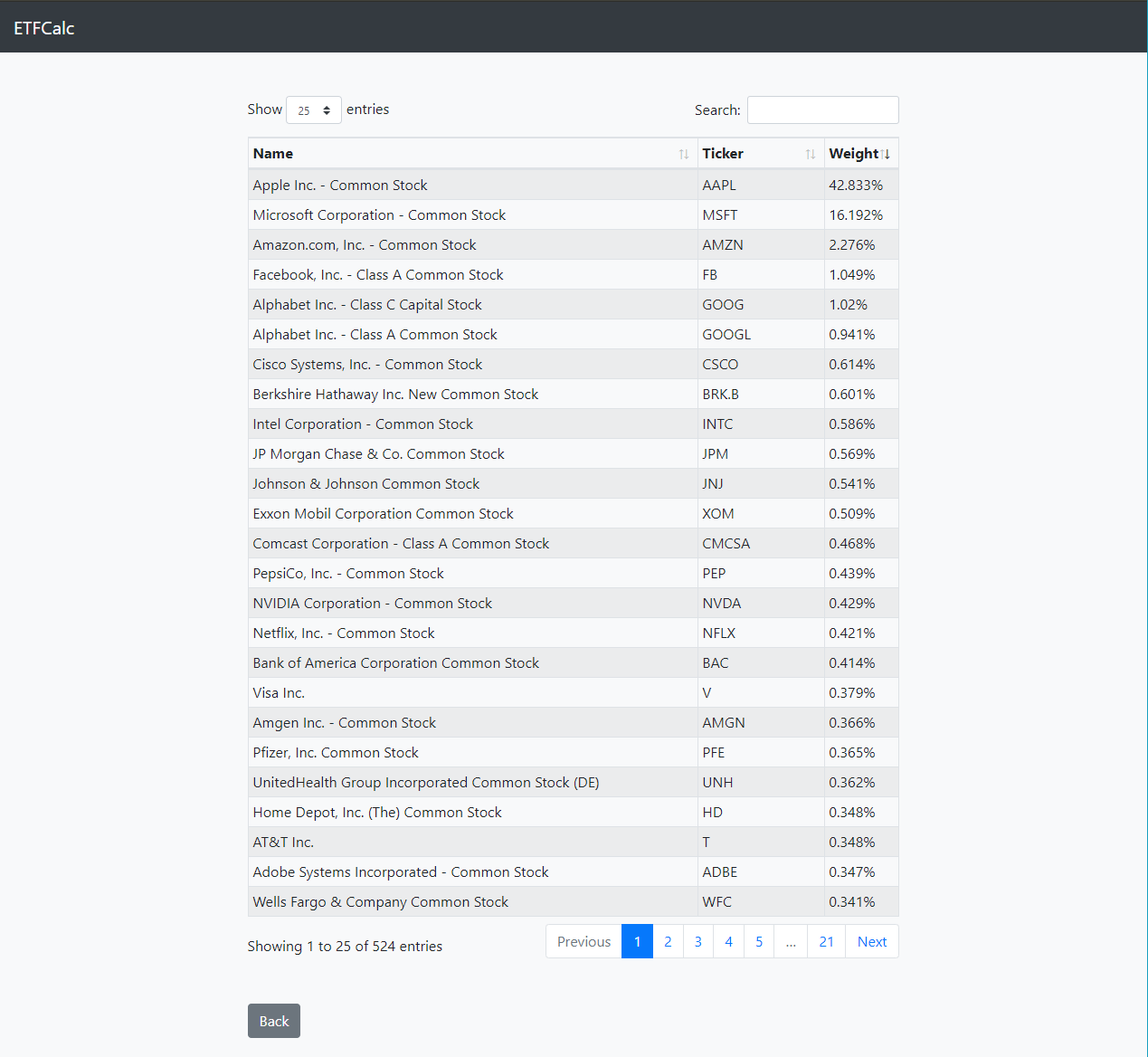Select Intel Corporation - Common Stock cell

tap(472, 424)
